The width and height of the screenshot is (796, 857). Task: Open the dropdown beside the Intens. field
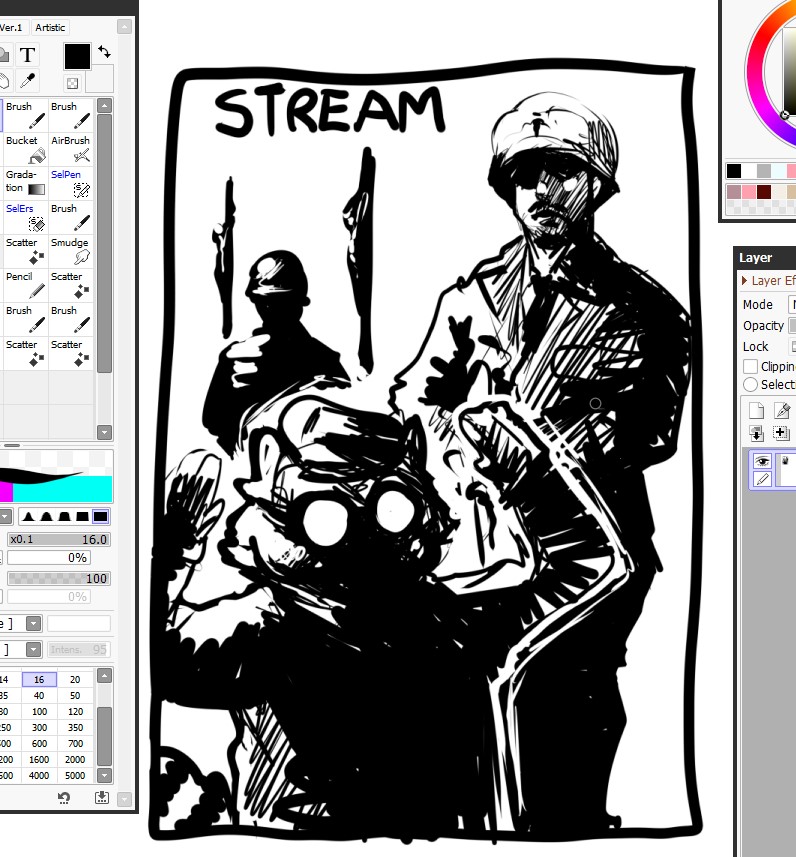pos(33,649)
